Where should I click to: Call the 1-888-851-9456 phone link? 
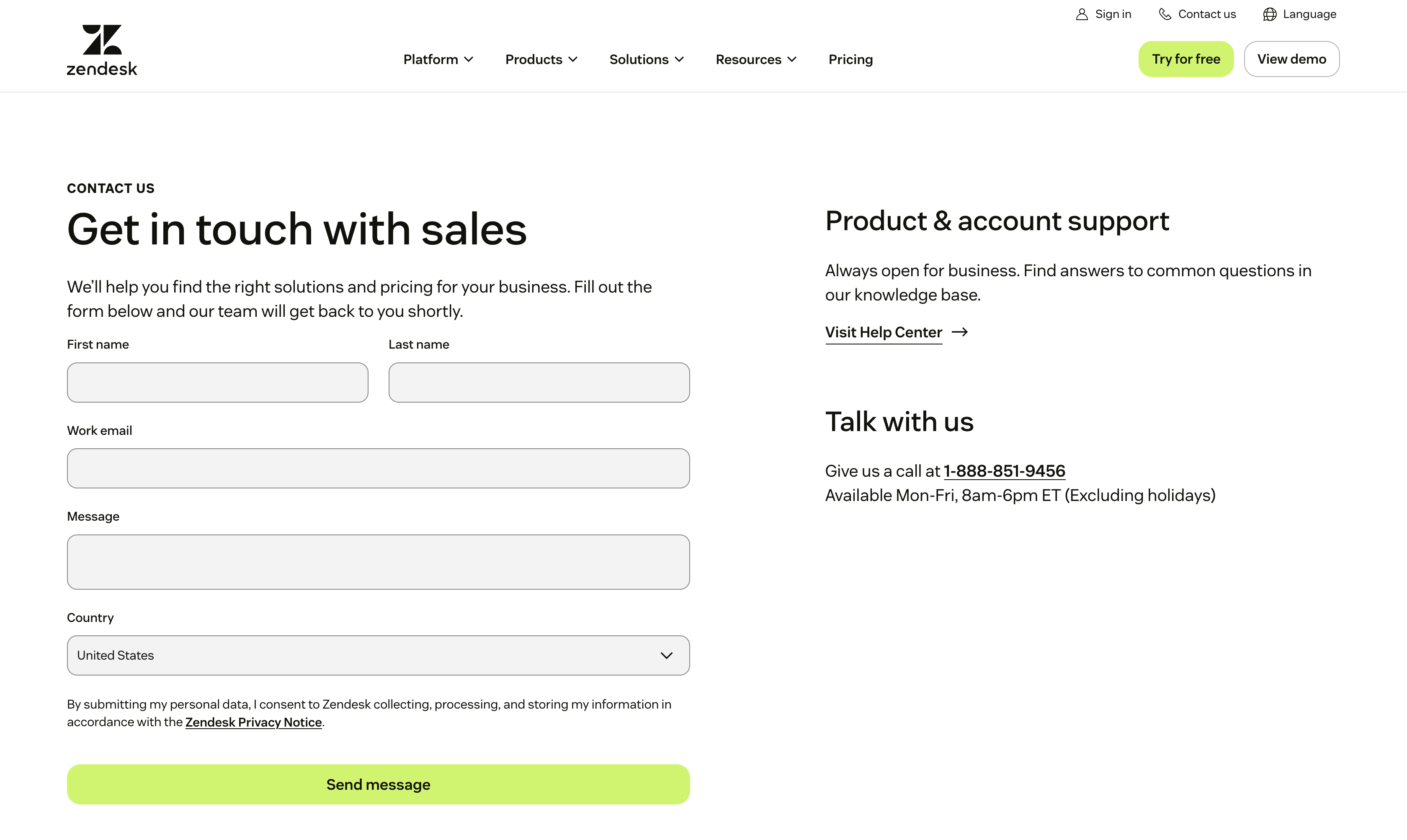(x=1004, y=471)
